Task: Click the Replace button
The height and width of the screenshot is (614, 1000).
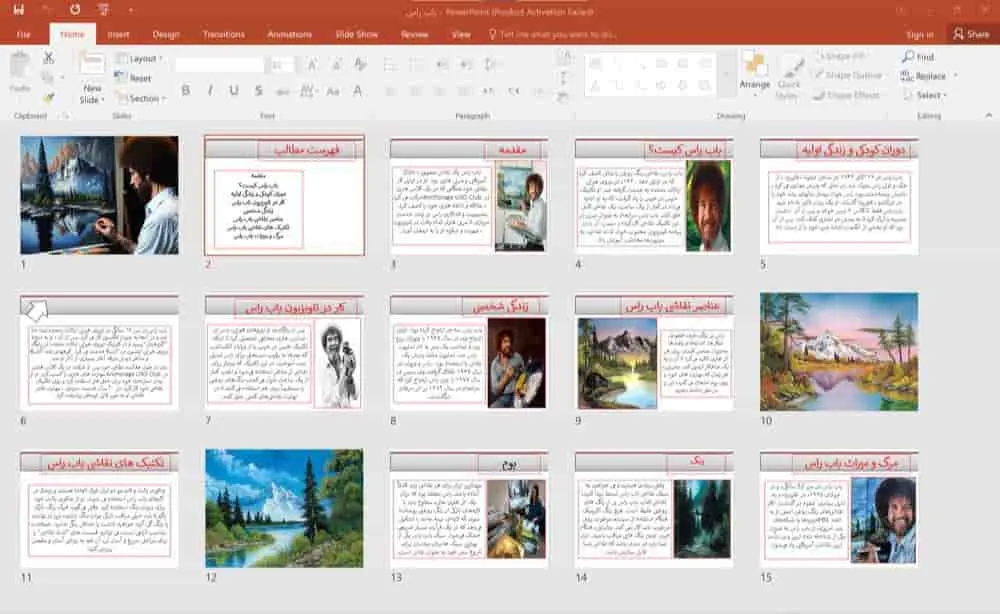Action: pos(928,76)
